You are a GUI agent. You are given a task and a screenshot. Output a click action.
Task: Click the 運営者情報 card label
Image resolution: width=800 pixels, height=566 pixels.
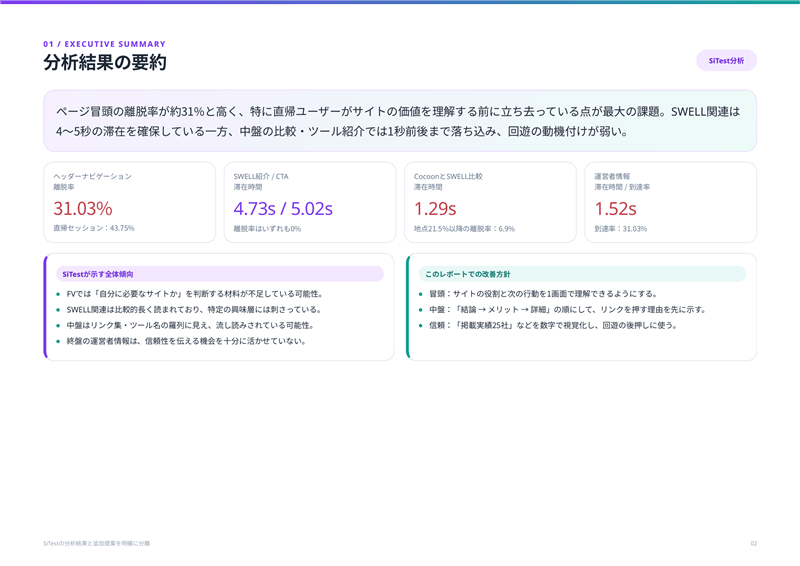tap(612, 176)
